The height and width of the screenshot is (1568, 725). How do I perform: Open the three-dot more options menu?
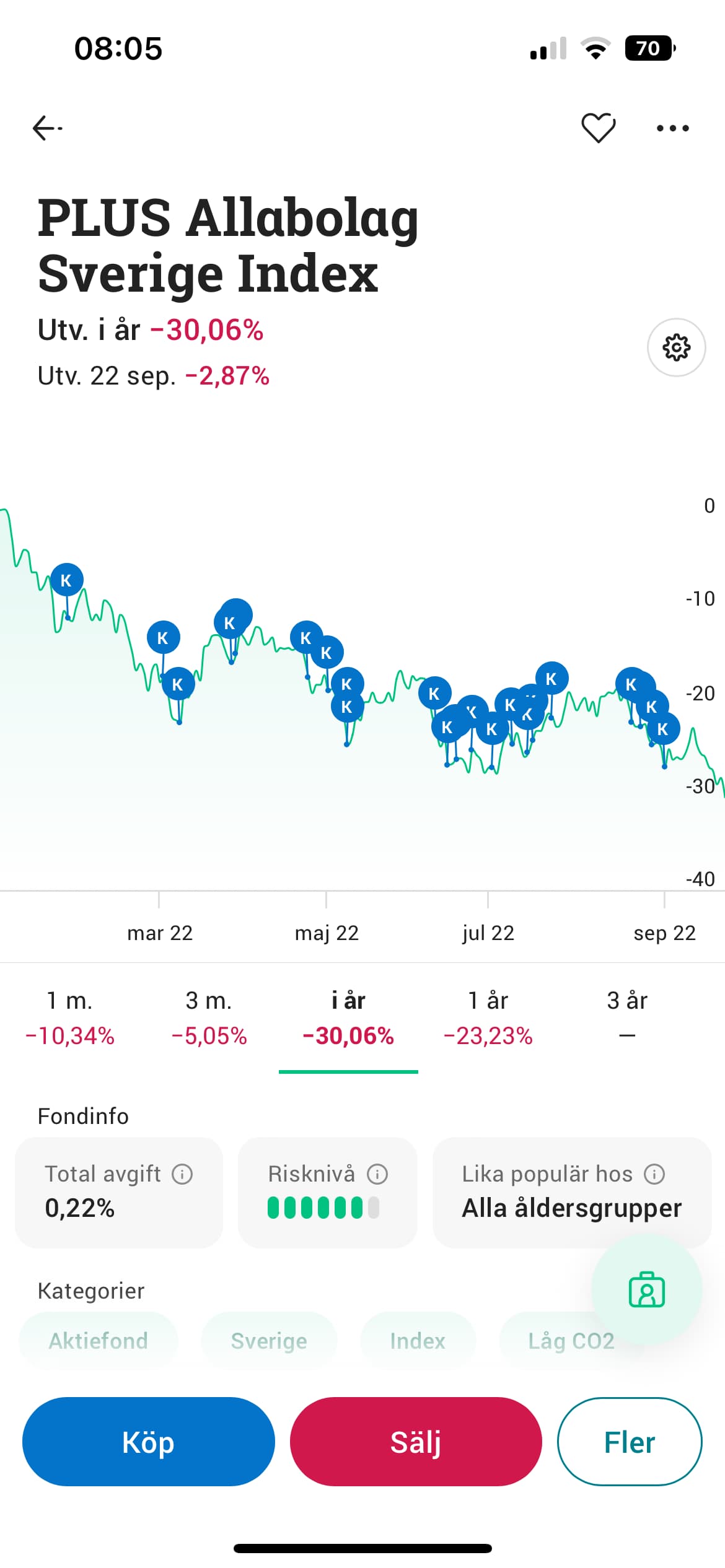click(672, 128)
